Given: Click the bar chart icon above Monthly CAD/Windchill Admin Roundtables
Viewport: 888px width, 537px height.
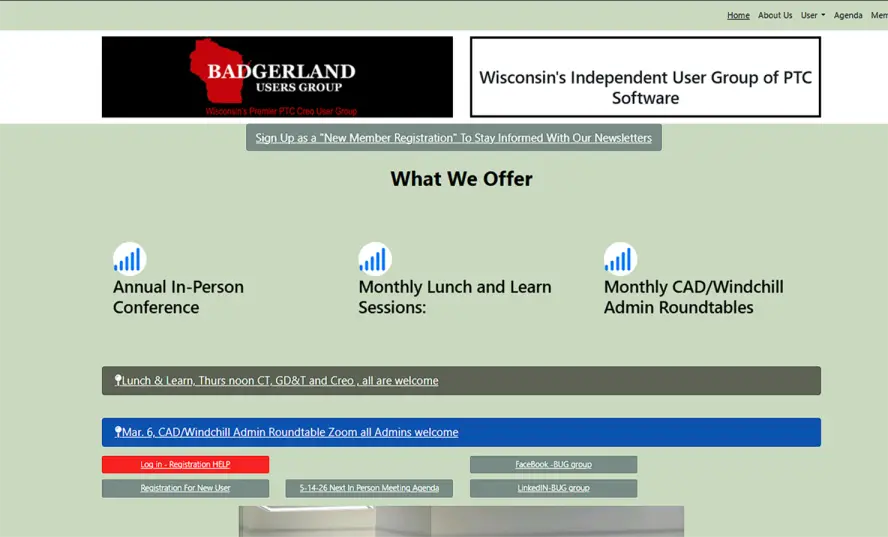Looking at the screenshot, I should [x=620, y=259].
